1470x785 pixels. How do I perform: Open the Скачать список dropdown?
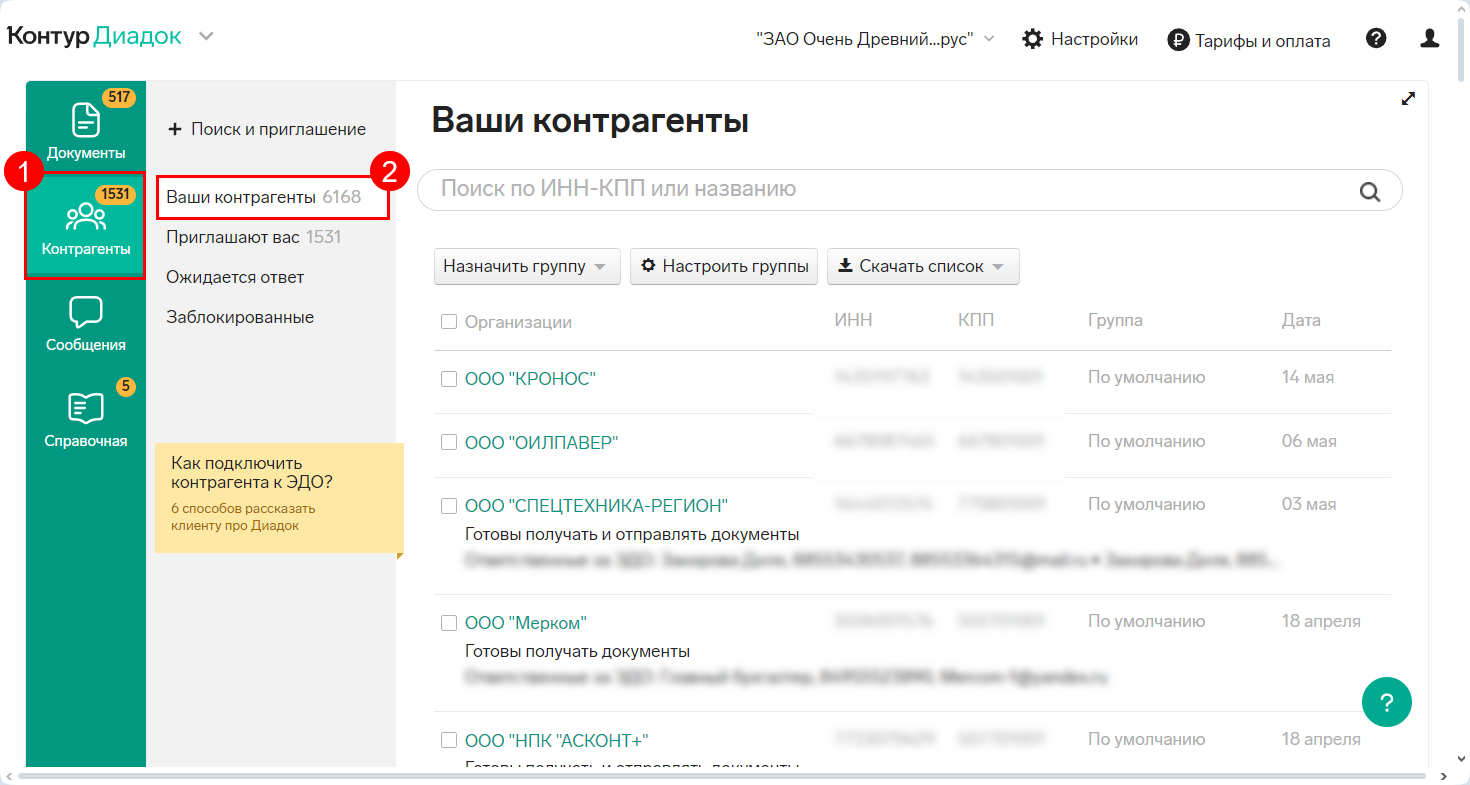[x=923, y=267]
